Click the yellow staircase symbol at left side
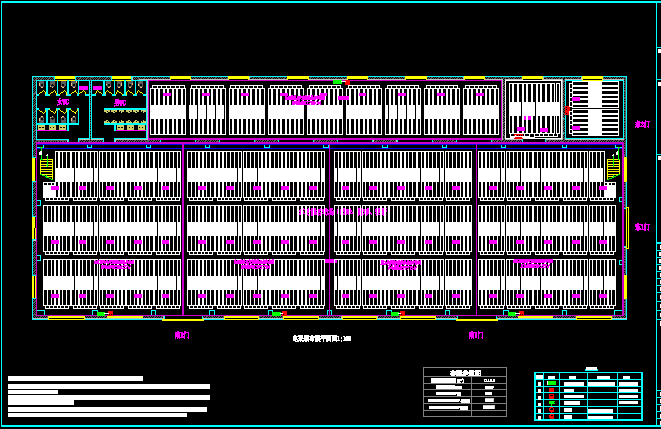 click(46, 168)
